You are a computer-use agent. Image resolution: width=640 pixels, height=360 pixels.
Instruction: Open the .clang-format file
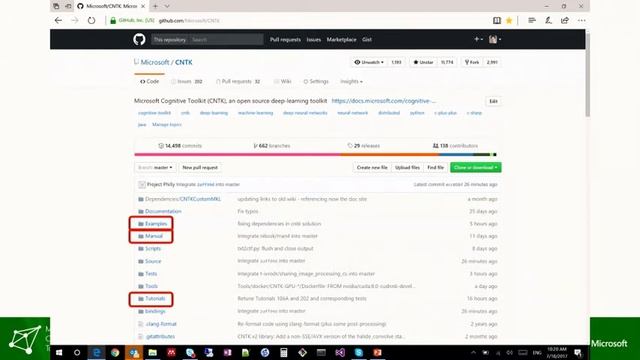coord(161,324)
